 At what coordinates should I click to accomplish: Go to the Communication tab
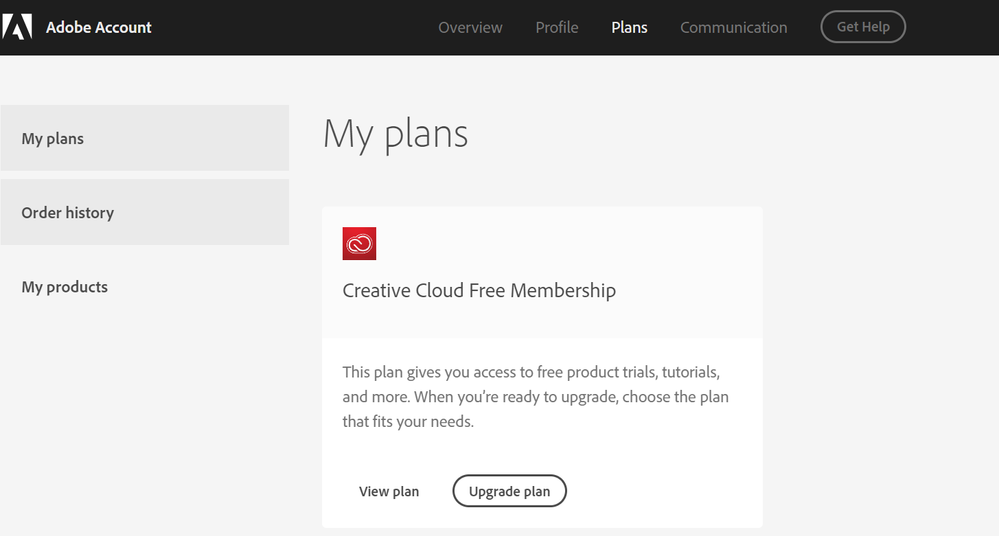coord(733,27)
